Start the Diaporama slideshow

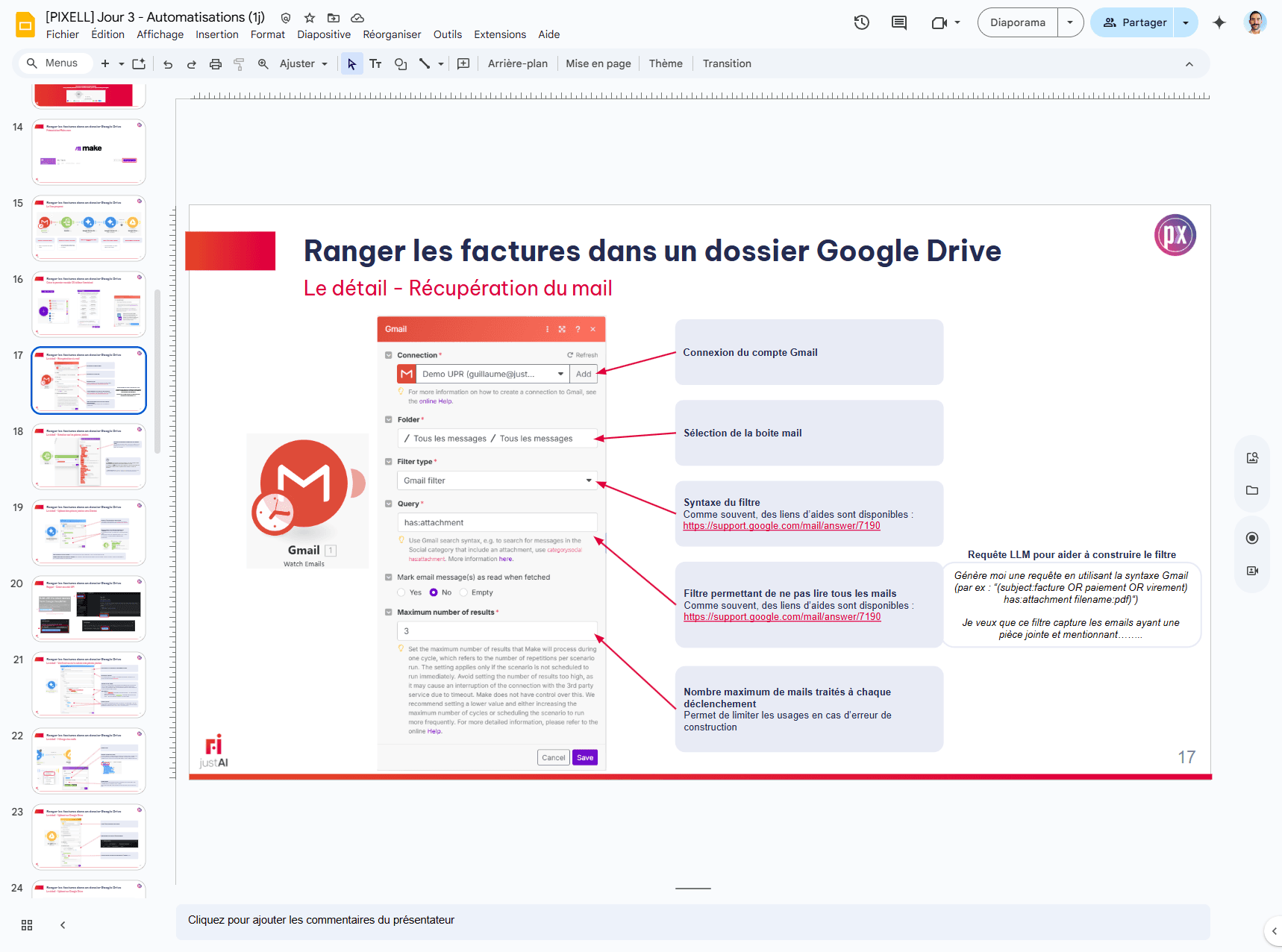tap(1018, 22)
